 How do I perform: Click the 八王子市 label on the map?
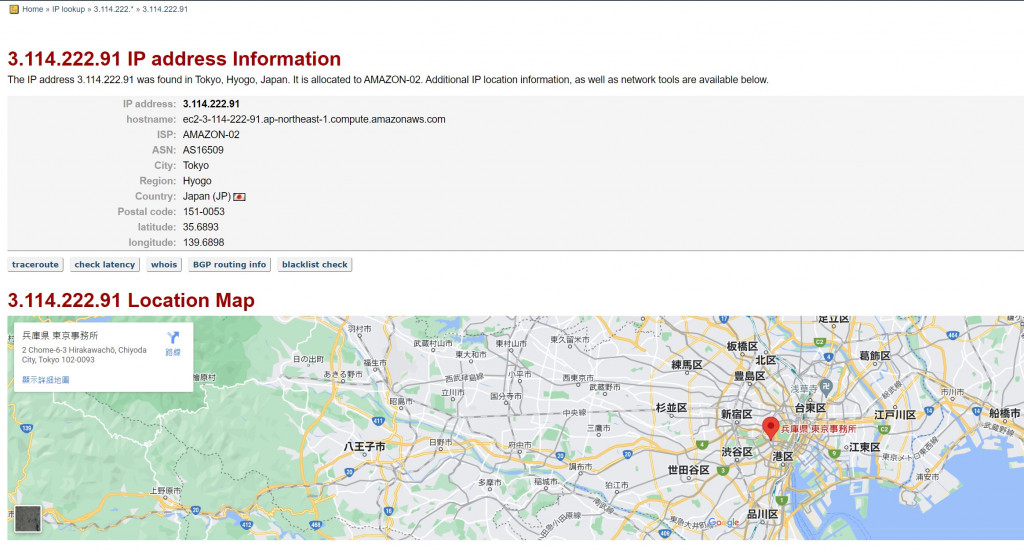click(364, 447)
